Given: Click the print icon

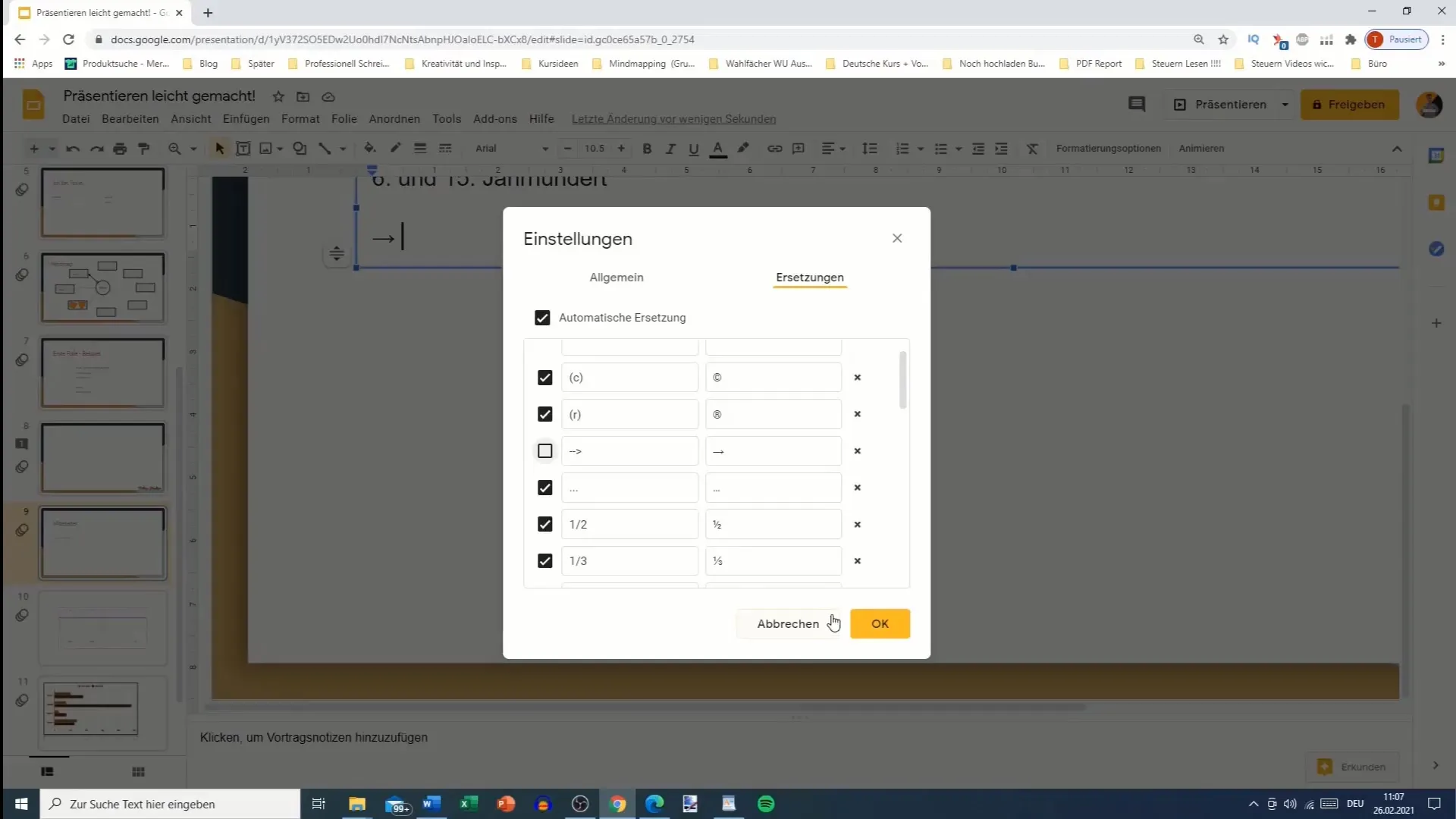Looking at the screenshot, I should click(120, 149).
